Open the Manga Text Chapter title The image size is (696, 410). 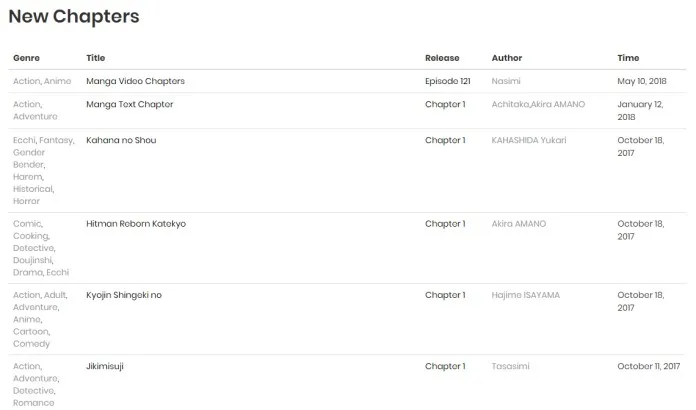pyautogui.click(x=129, y=104)
